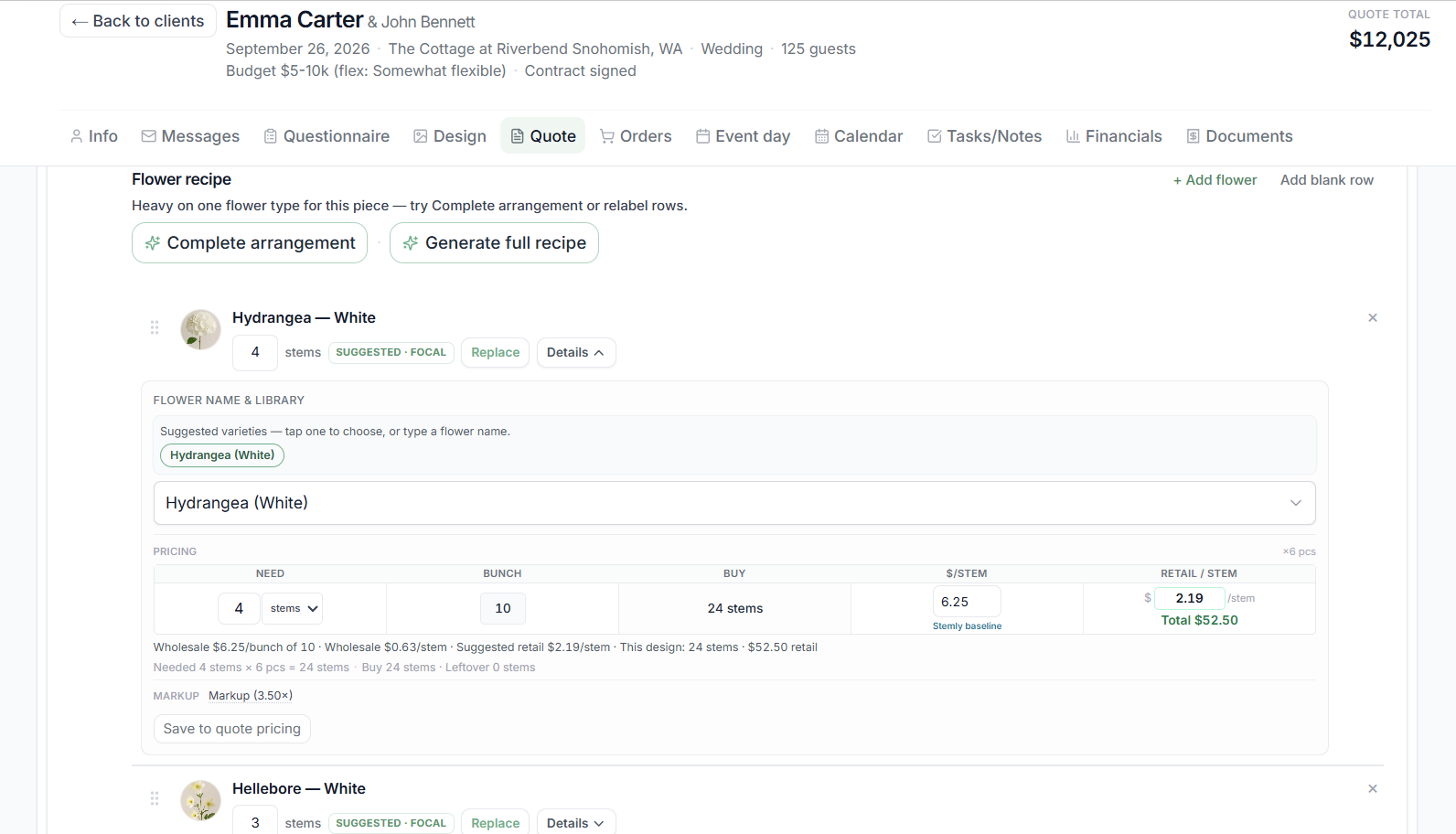
Task: Grab the Hellebore row drag handle
Action: [x=155, y=798]
